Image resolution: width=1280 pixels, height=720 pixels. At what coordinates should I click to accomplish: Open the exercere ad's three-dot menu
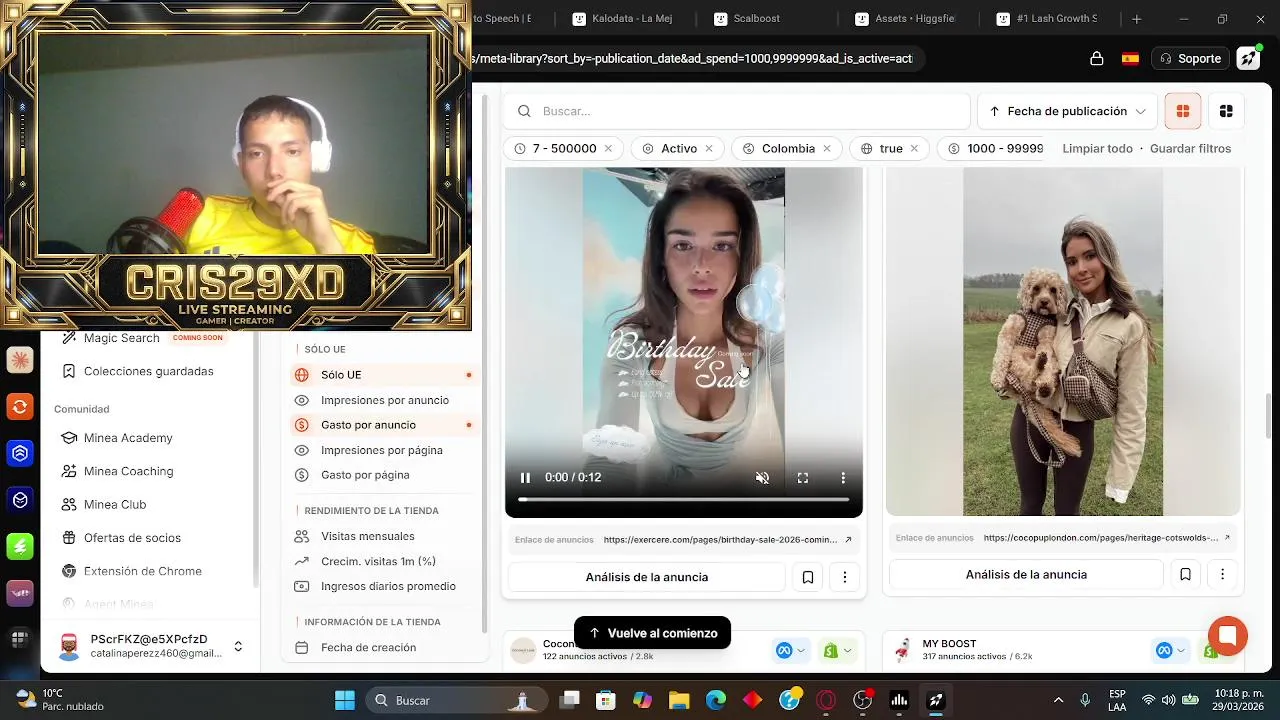[845, 577]
